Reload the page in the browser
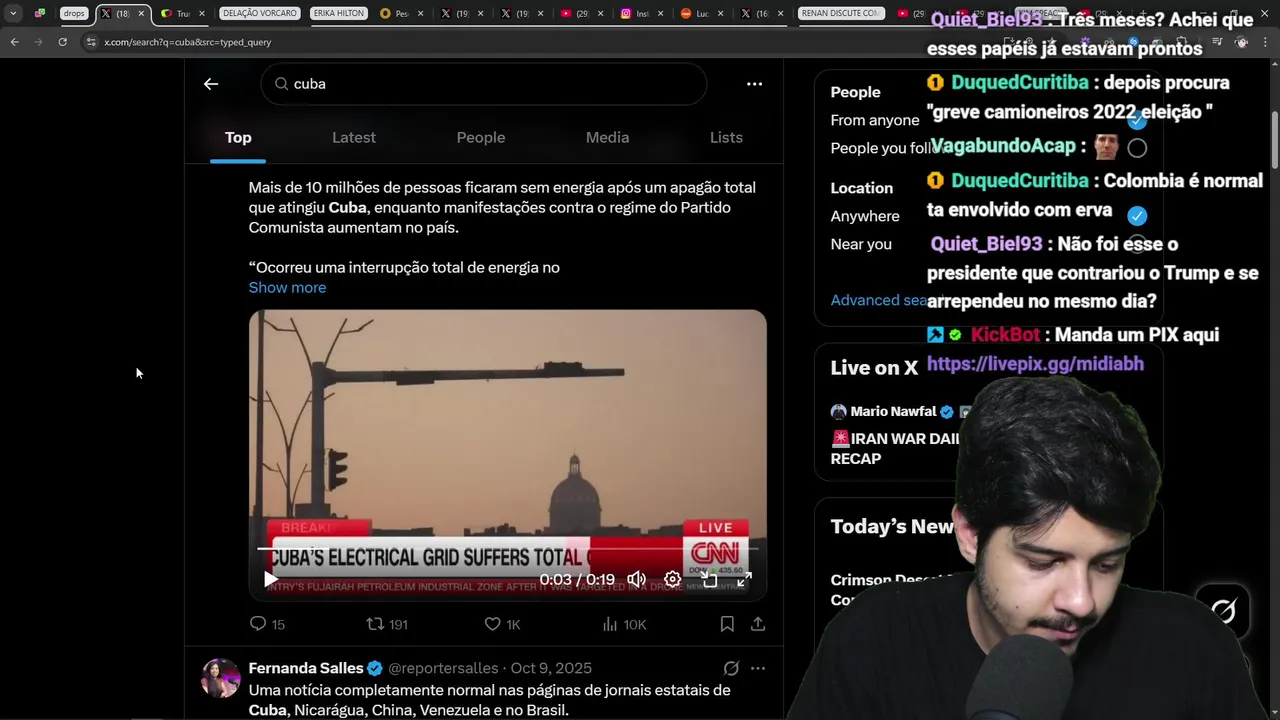The height and width of the screenshot is (720, 1280). pos(62,42)
